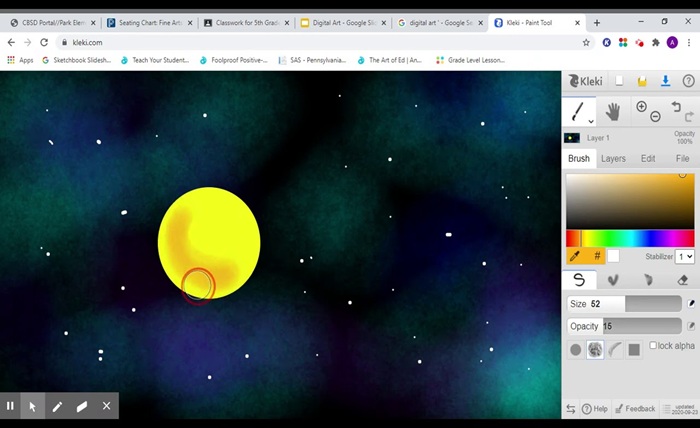
Task: Click the Layer 1 thumbnail
Action: tap(572, 138)
